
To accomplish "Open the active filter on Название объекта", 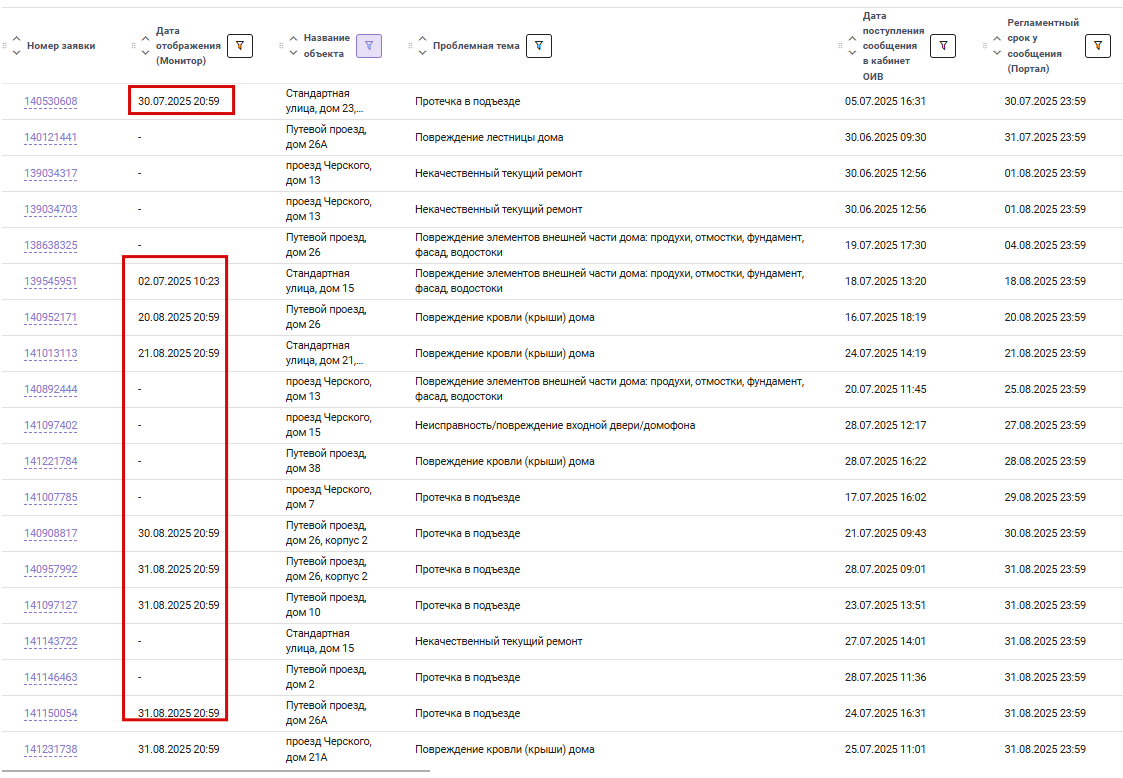I will pyautogui.click(x=369, y=46).
